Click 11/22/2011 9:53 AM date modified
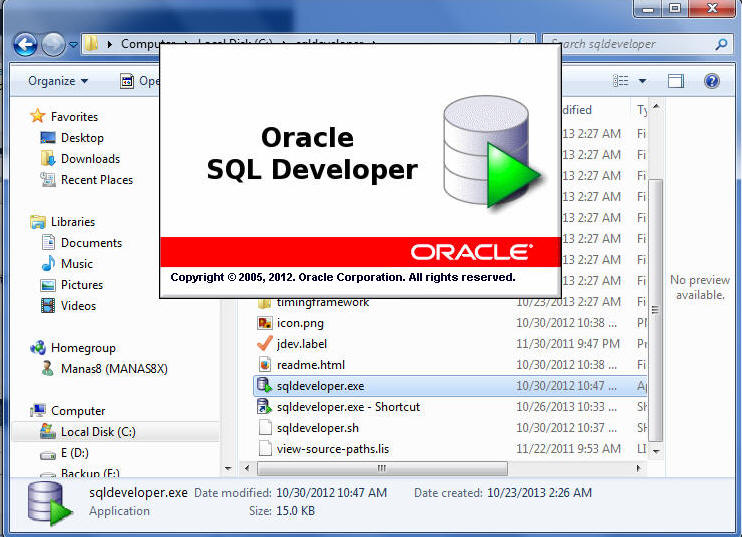The image size is (742, 537). 568,449
